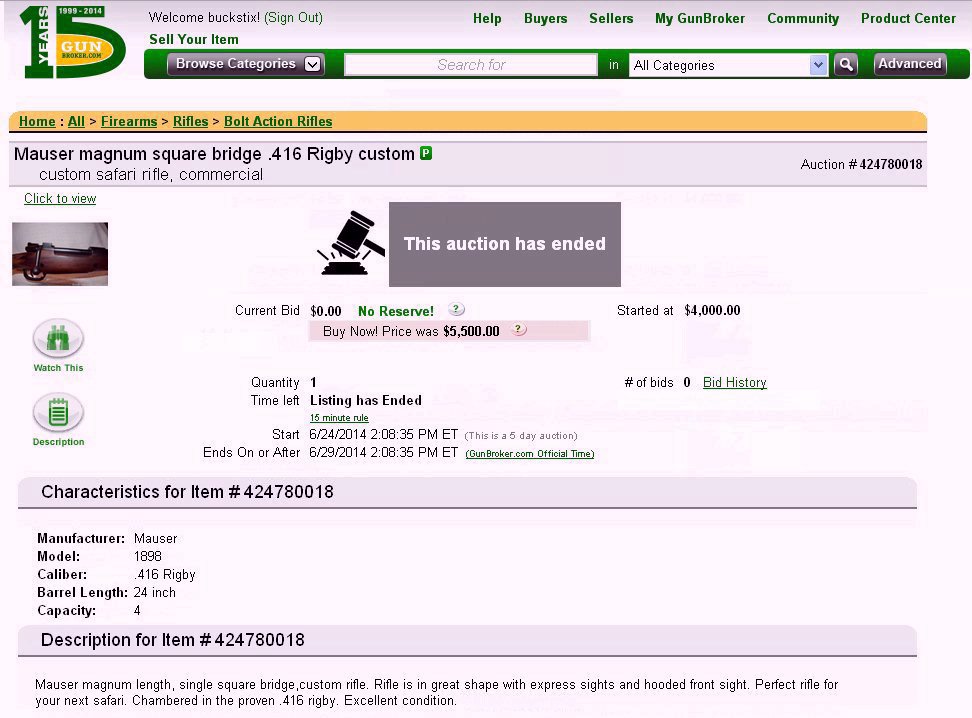
Task: Open help icon next to No Reserve
Action: pyautogui.click(x=456, y=309)
